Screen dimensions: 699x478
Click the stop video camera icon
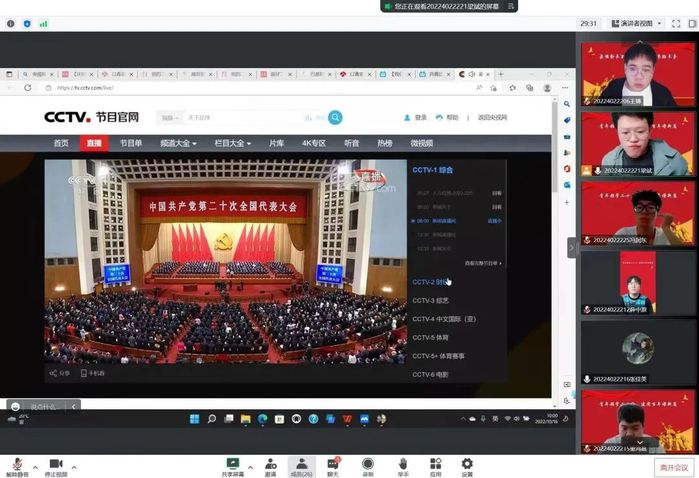56,464
